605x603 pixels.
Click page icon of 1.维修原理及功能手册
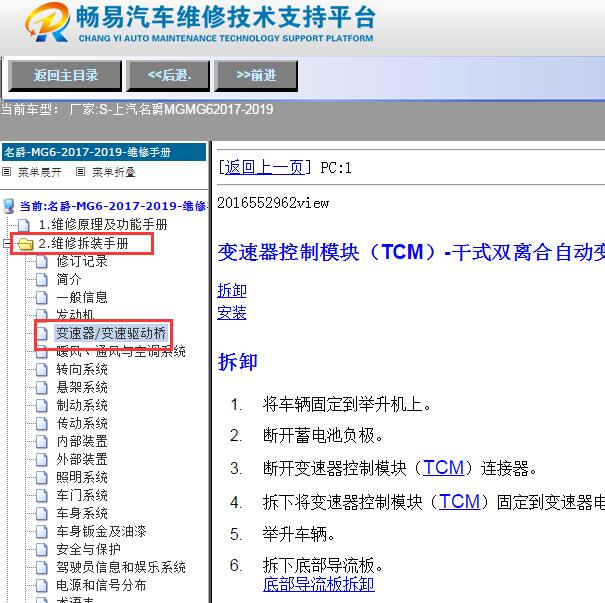24,225
